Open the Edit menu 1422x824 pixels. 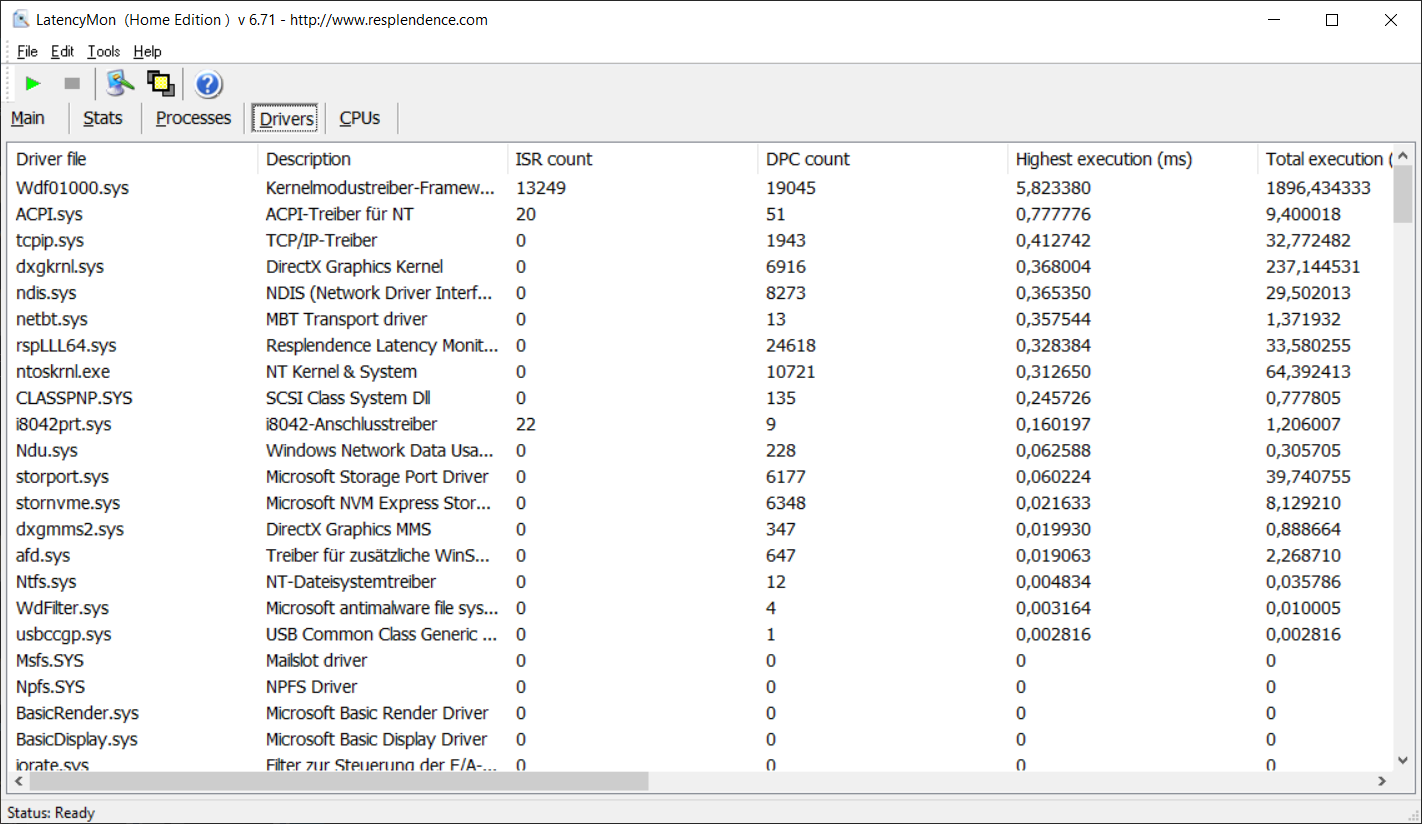[x=62, y=51]
